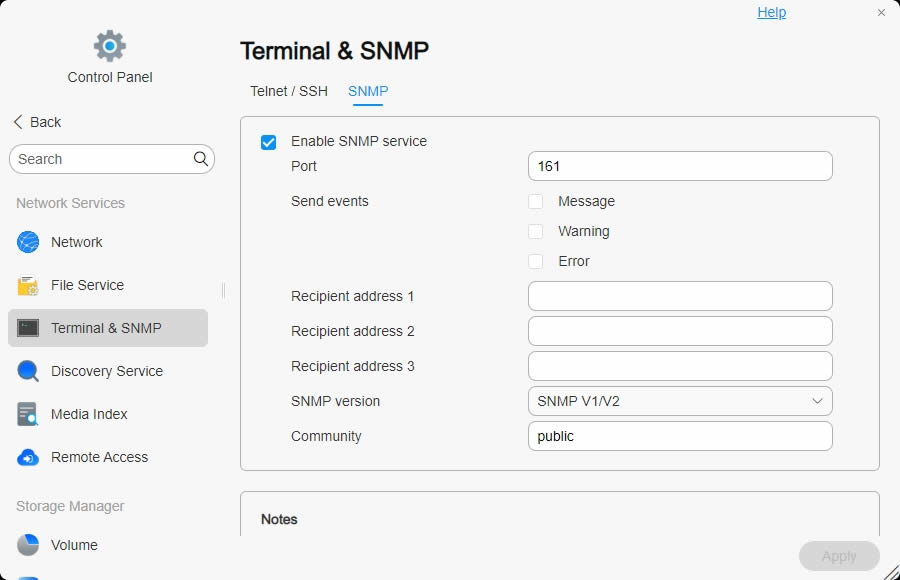Open the Media Index icon

(x=28, y=414)
